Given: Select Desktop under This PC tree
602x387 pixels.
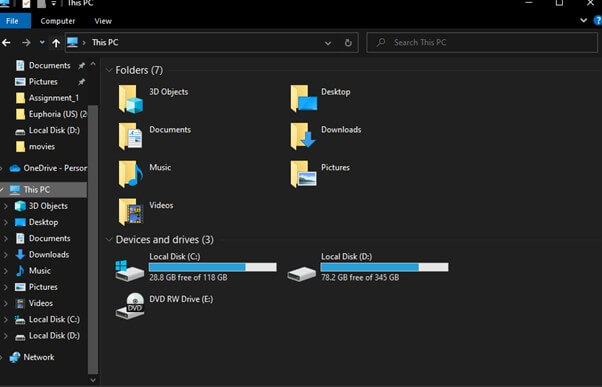Looking at the screenshot, I should tap(36, 222).
